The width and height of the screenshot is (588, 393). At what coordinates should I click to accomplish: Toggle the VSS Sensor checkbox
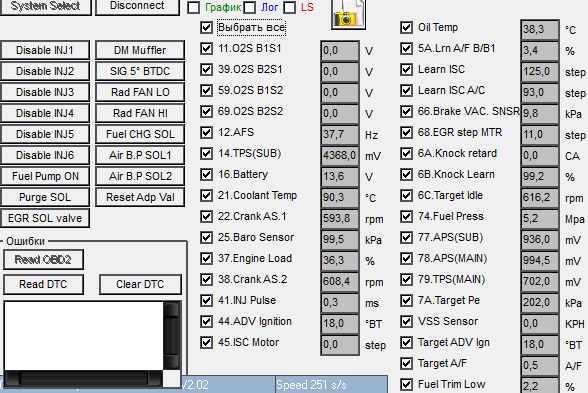coord(406,321)
